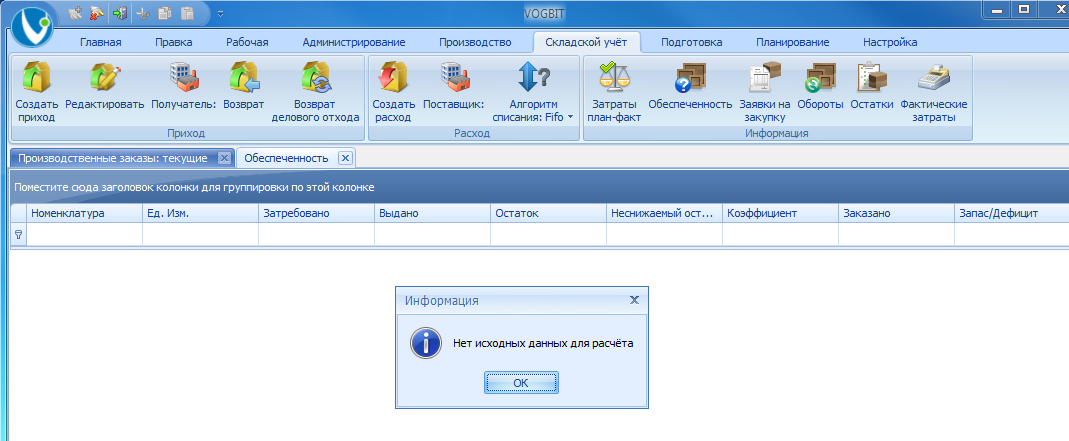Open the Планирование ribbon tab
The image size is (1069, 441).
(792, 42)
